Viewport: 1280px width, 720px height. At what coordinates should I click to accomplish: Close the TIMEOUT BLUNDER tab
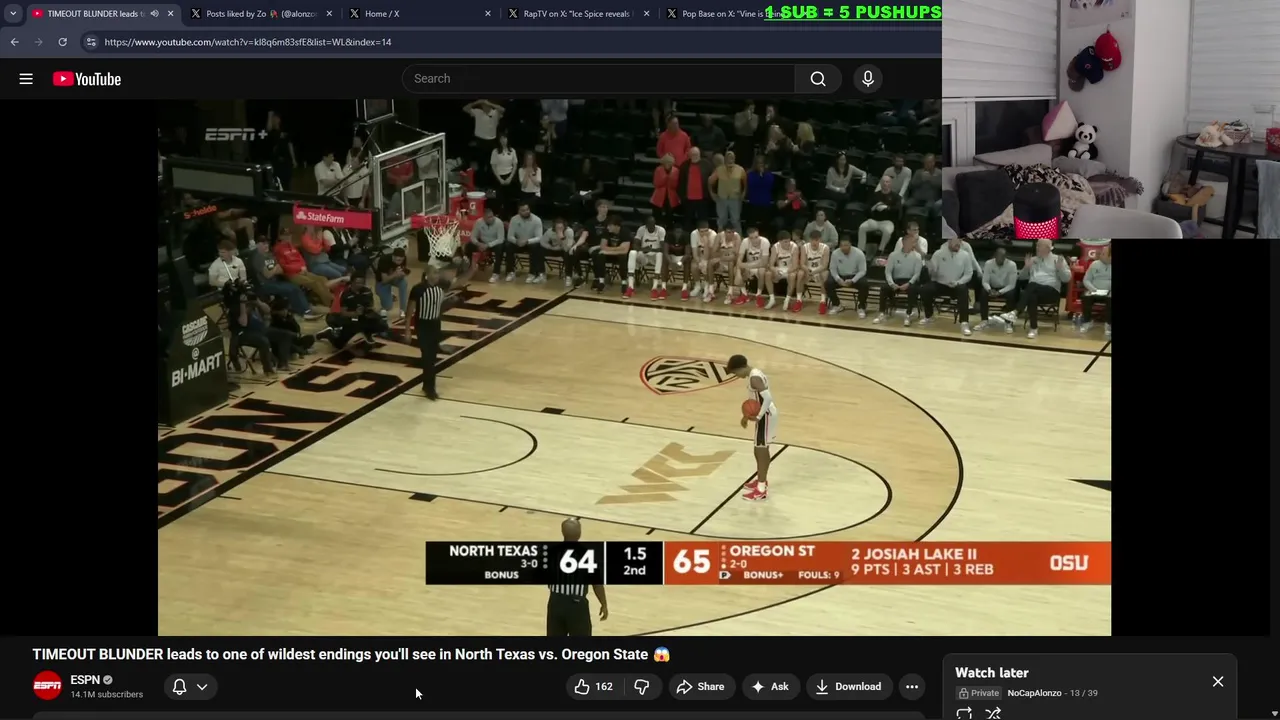click(x=170, y=14)
